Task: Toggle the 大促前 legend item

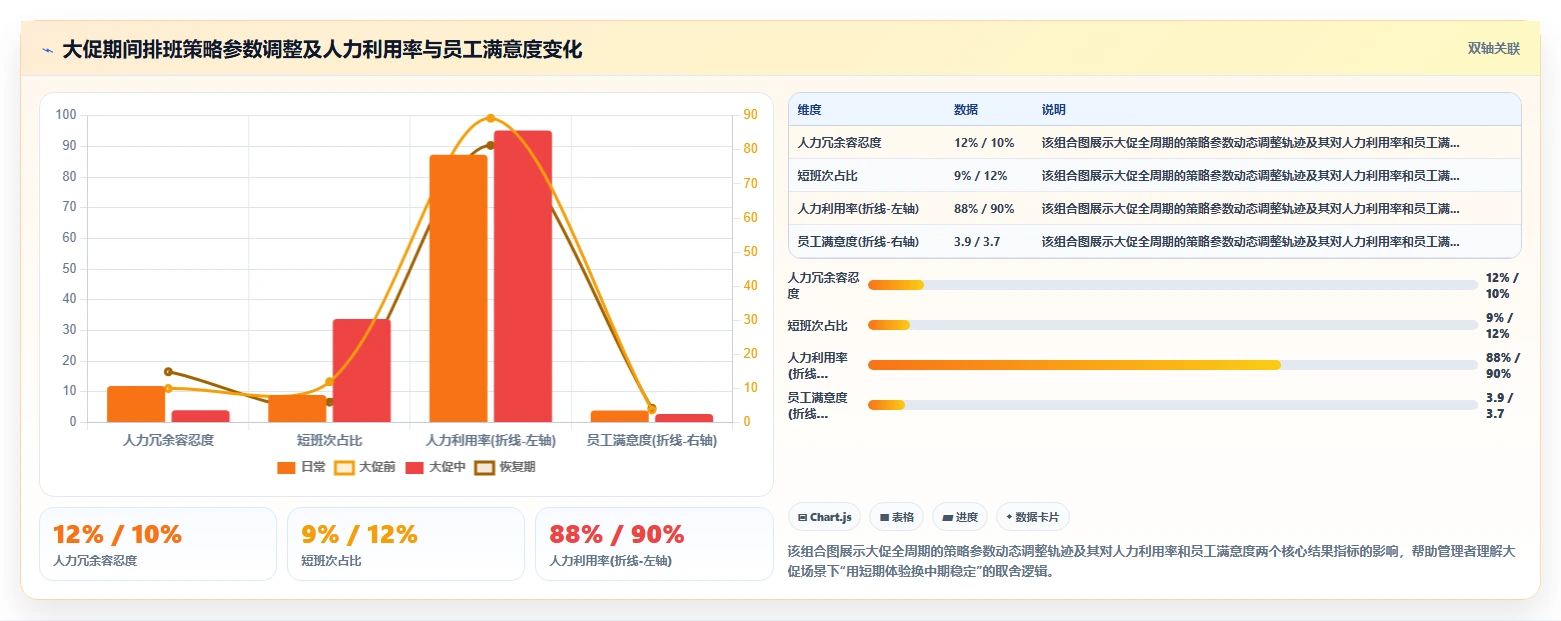Action: tap(365, 467)
